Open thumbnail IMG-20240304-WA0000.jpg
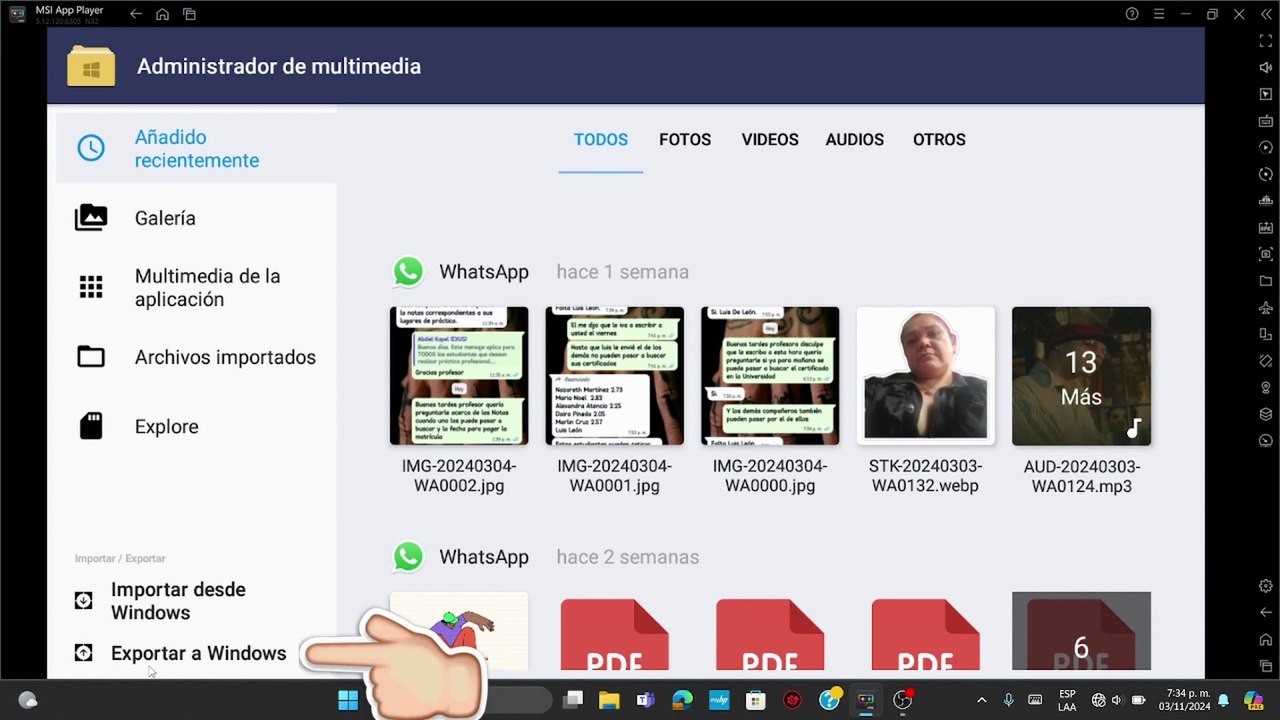 (770, 376)
